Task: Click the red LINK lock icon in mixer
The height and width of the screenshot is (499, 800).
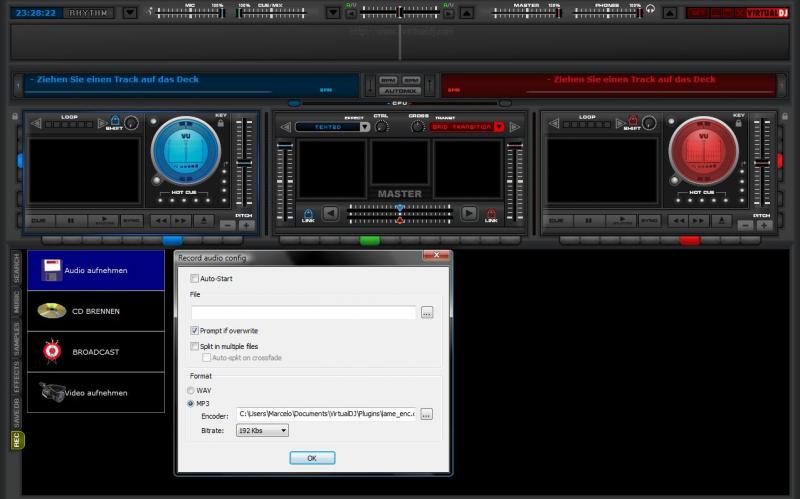Action: [x=491, y=213]
